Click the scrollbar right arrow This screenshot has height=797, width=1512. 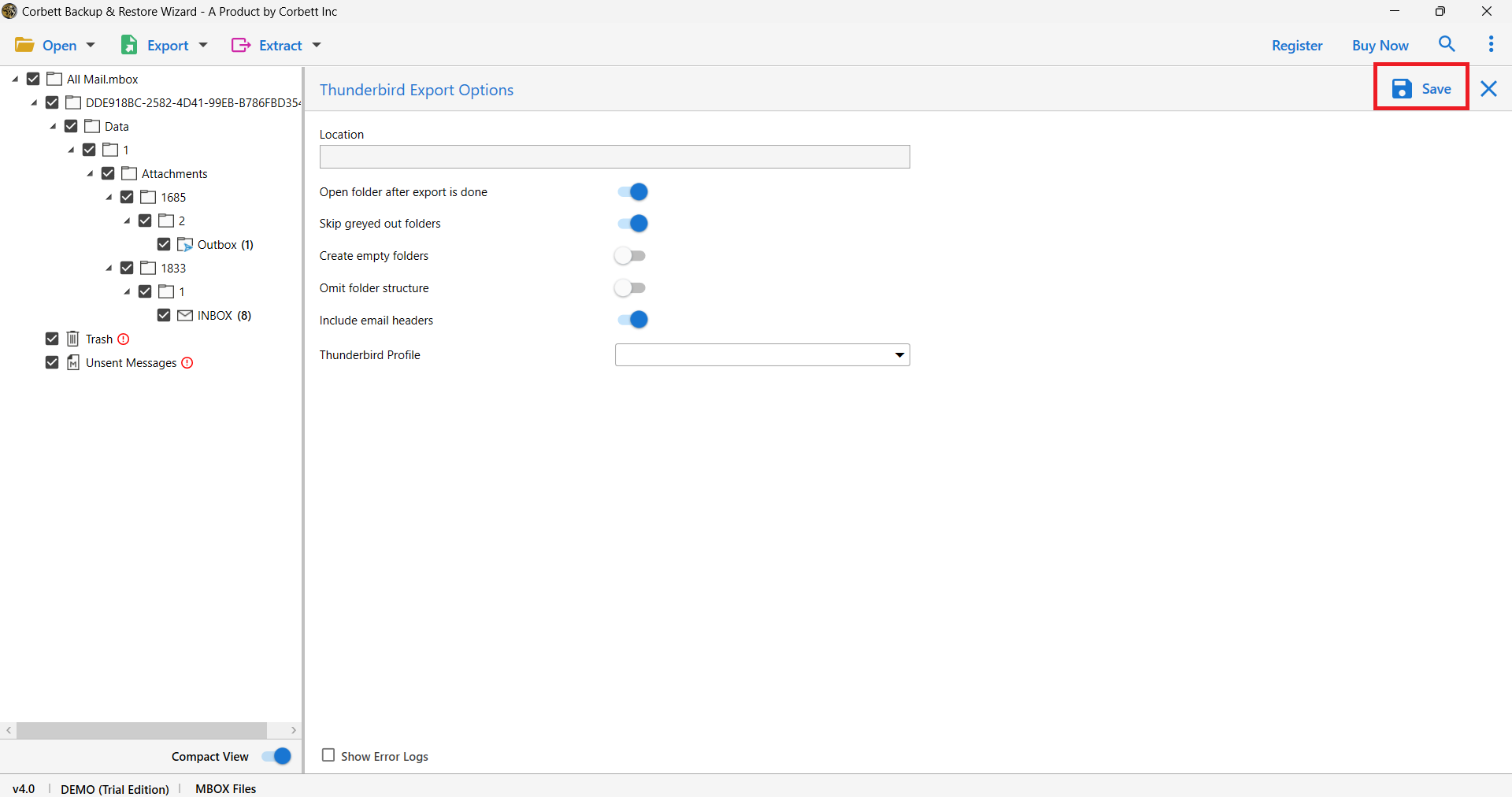coord(293,730)
